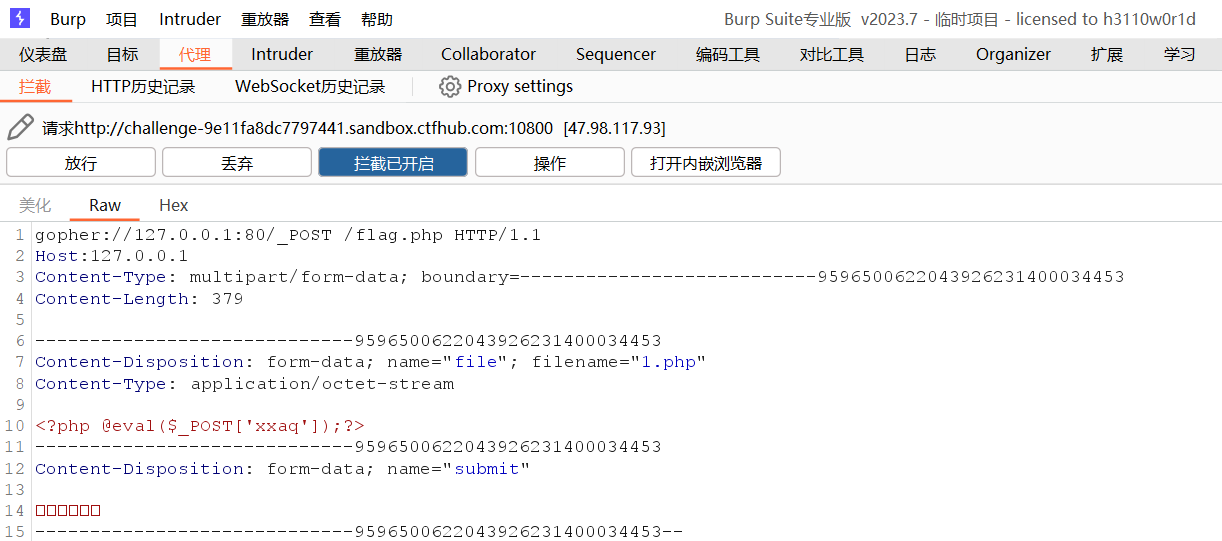This screenshot has width=1222, height=541.
Task: Open the Sequencer tab
Action: pyautogui.click(x=616, y=54)
